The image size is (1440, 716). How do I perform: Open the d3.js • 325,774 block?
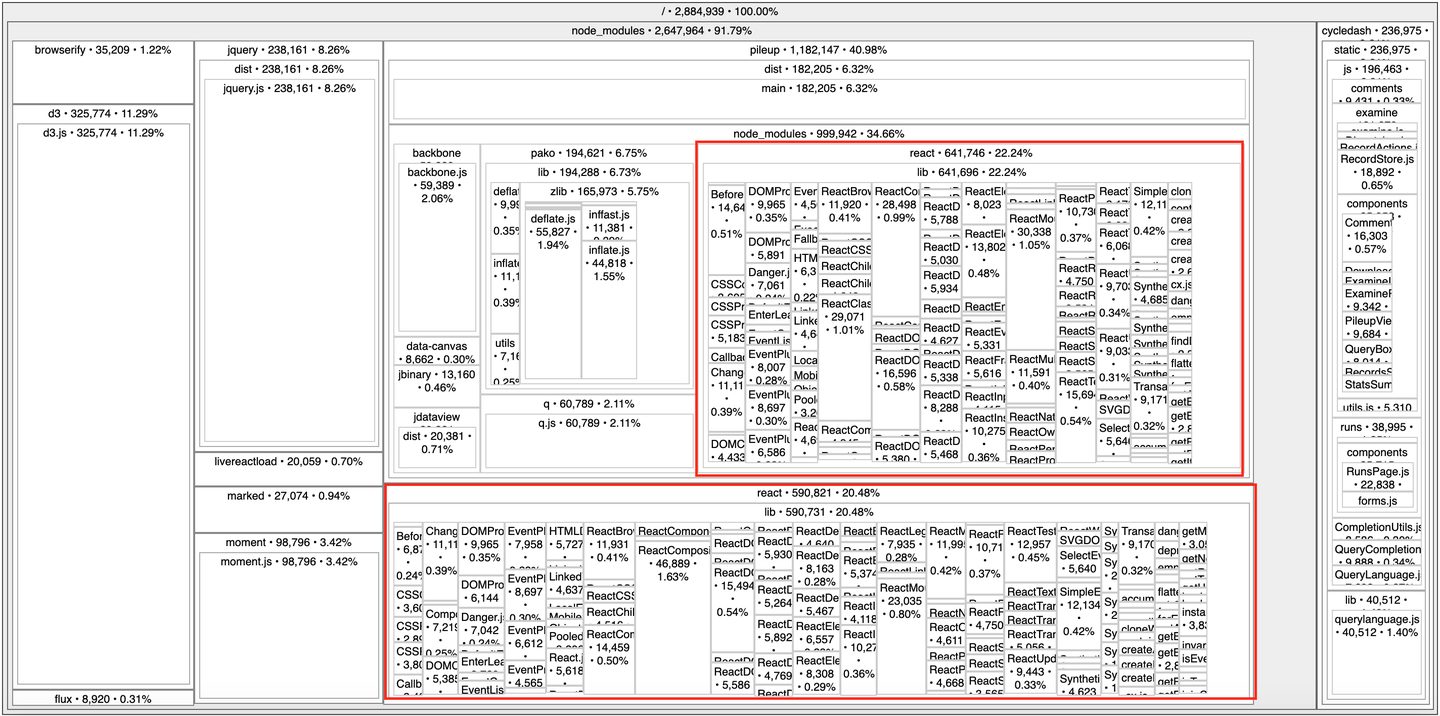[102, 403]
